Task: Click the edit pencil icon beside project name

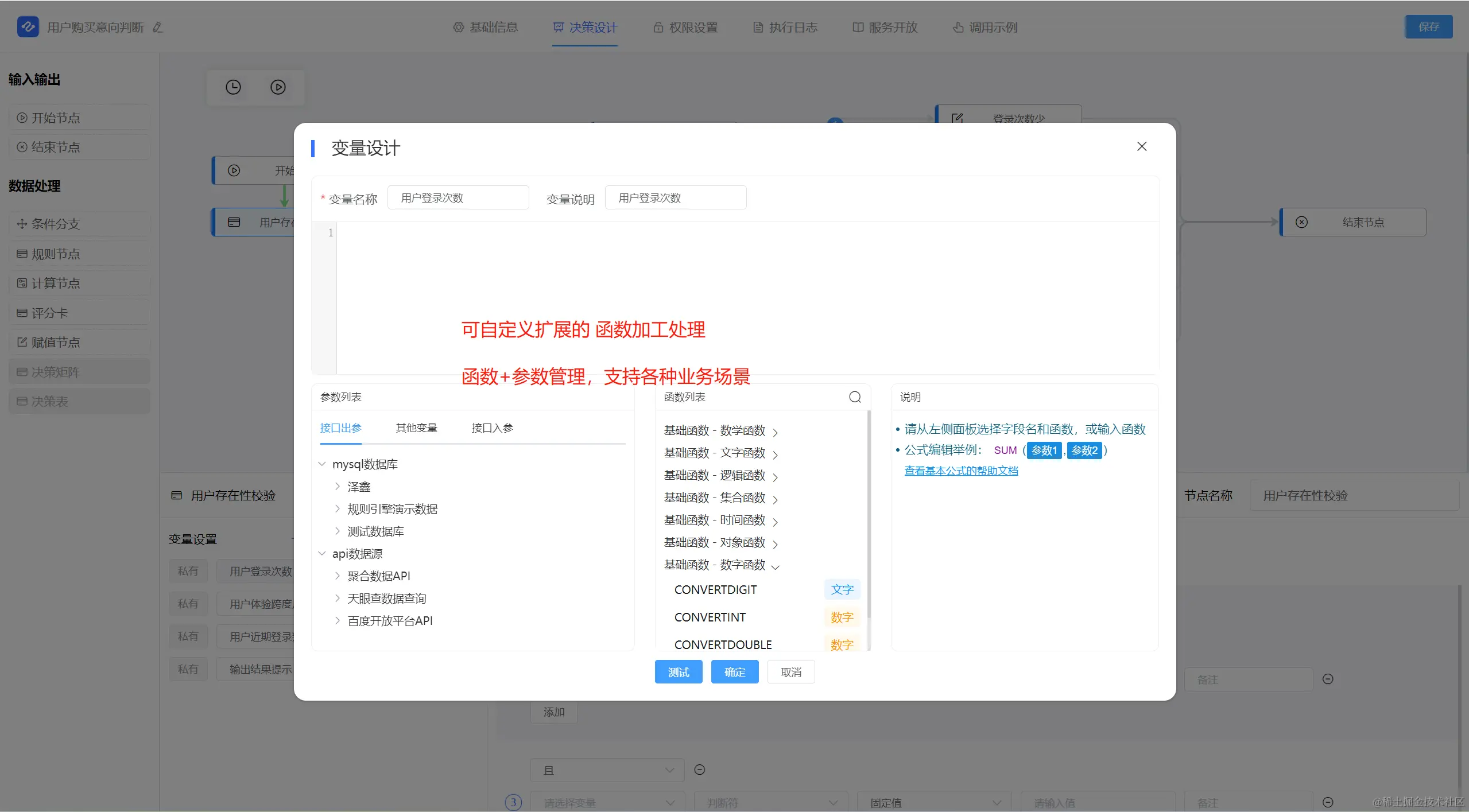Action: pyautogui.click(x=157, y=28)
